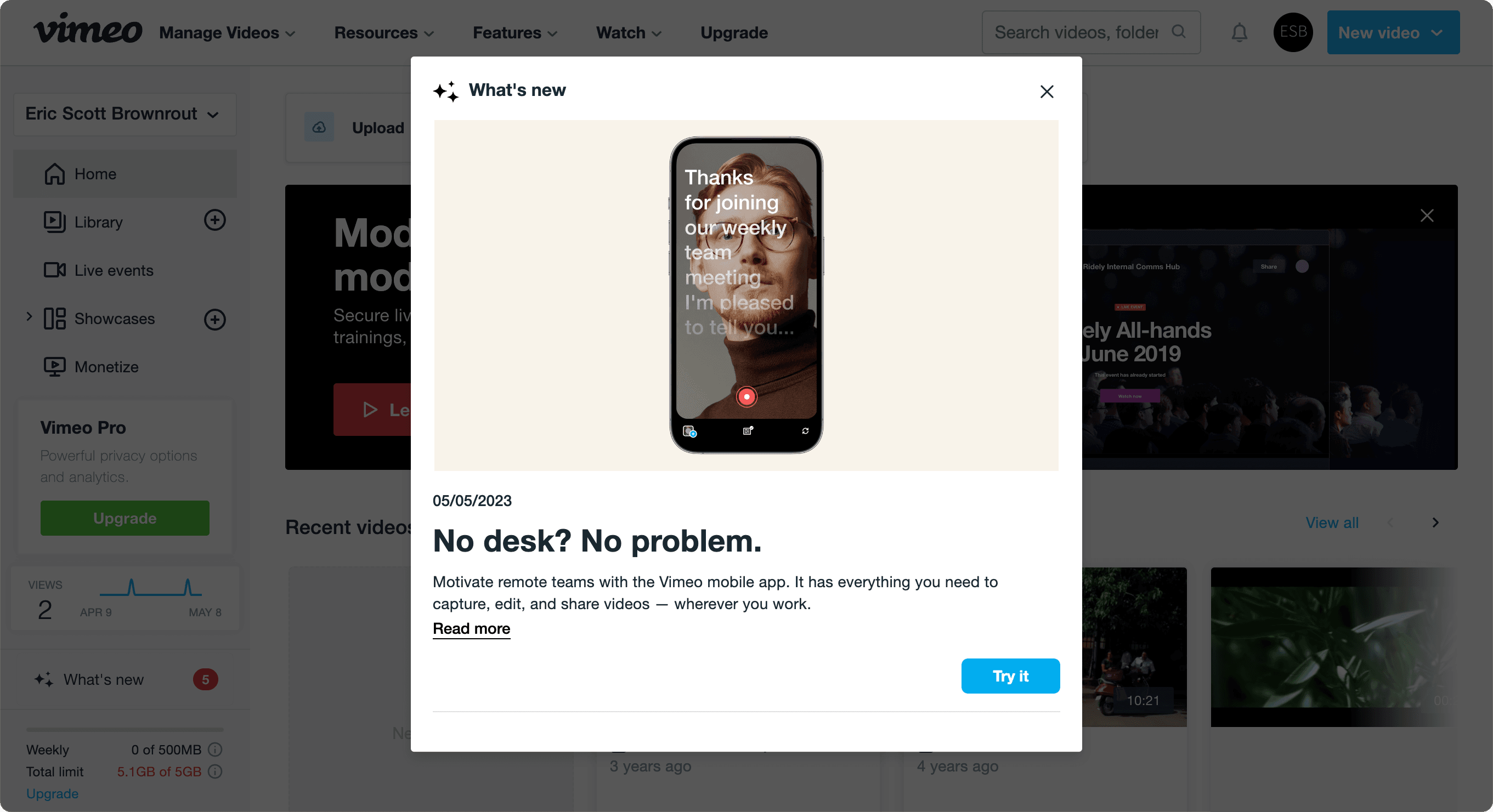Open the Features menu

click(515, 33)
